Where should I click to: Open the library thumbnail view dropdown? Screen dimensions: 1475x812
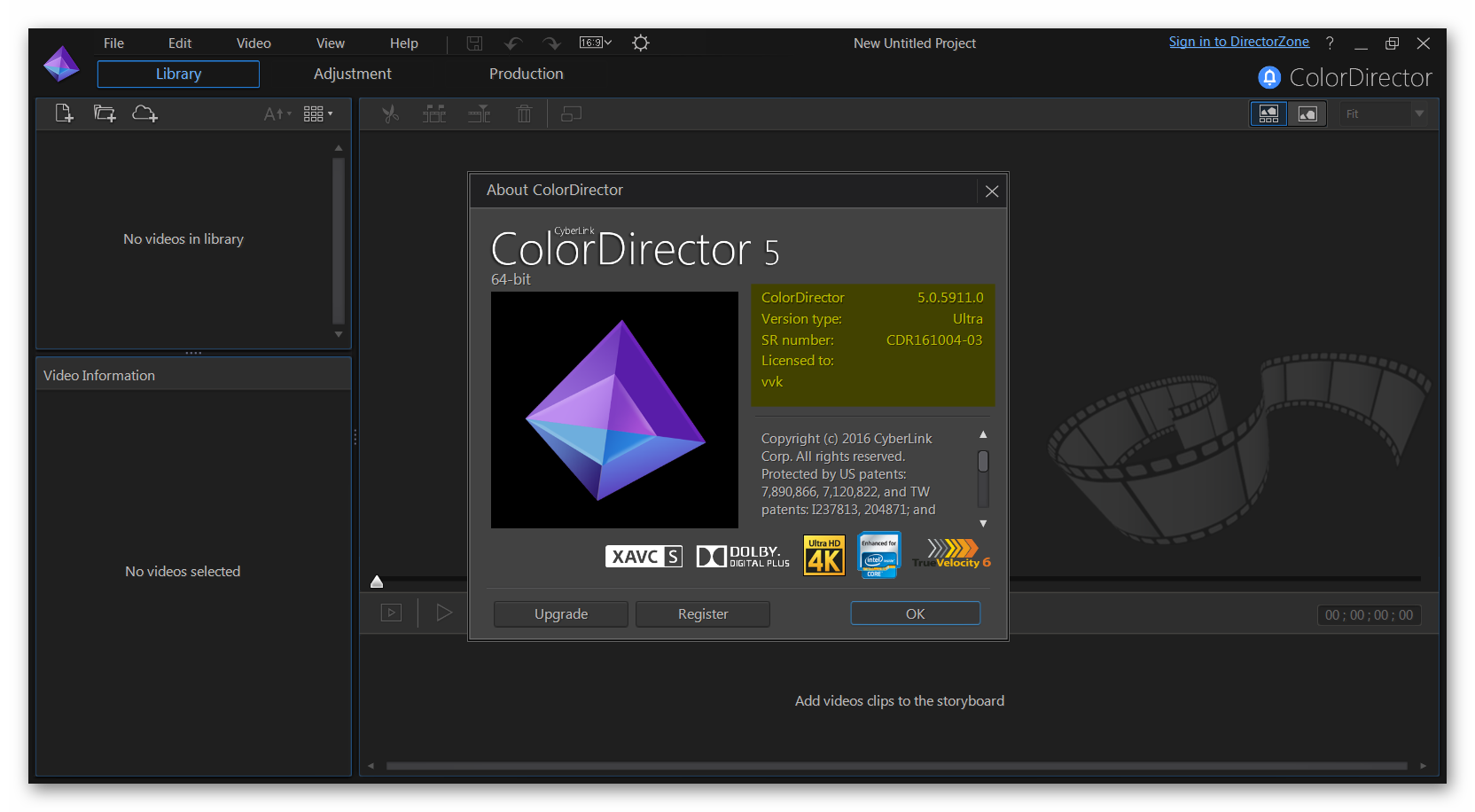318,113
